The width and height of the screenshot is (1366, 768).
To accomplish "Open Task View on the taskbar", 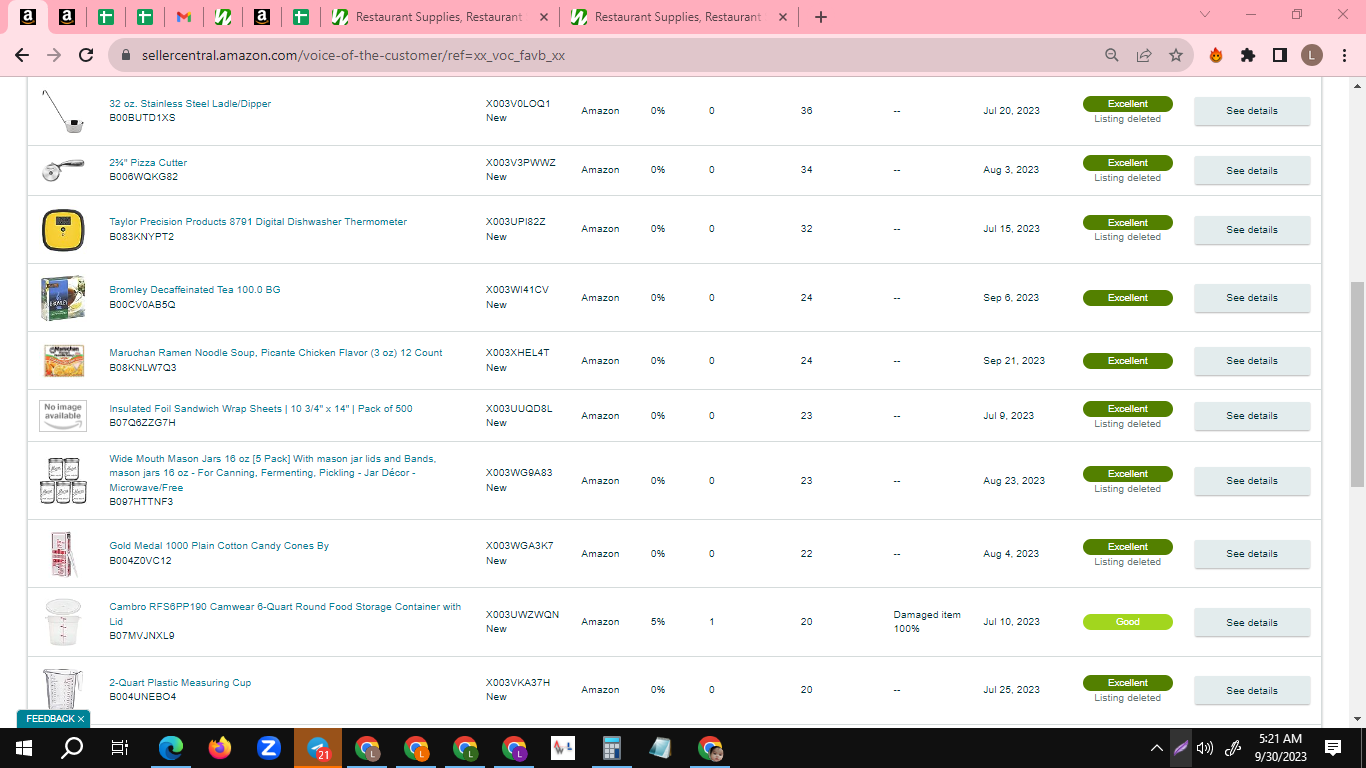I will (120, 748).
